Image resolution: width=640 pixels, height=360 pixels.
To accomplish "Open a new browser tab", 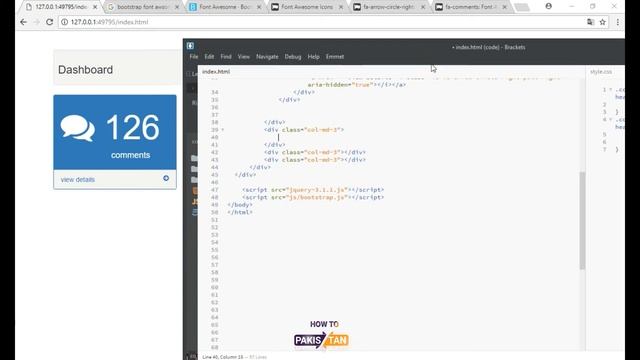I will pyautogui.click(x=522, y=7).
